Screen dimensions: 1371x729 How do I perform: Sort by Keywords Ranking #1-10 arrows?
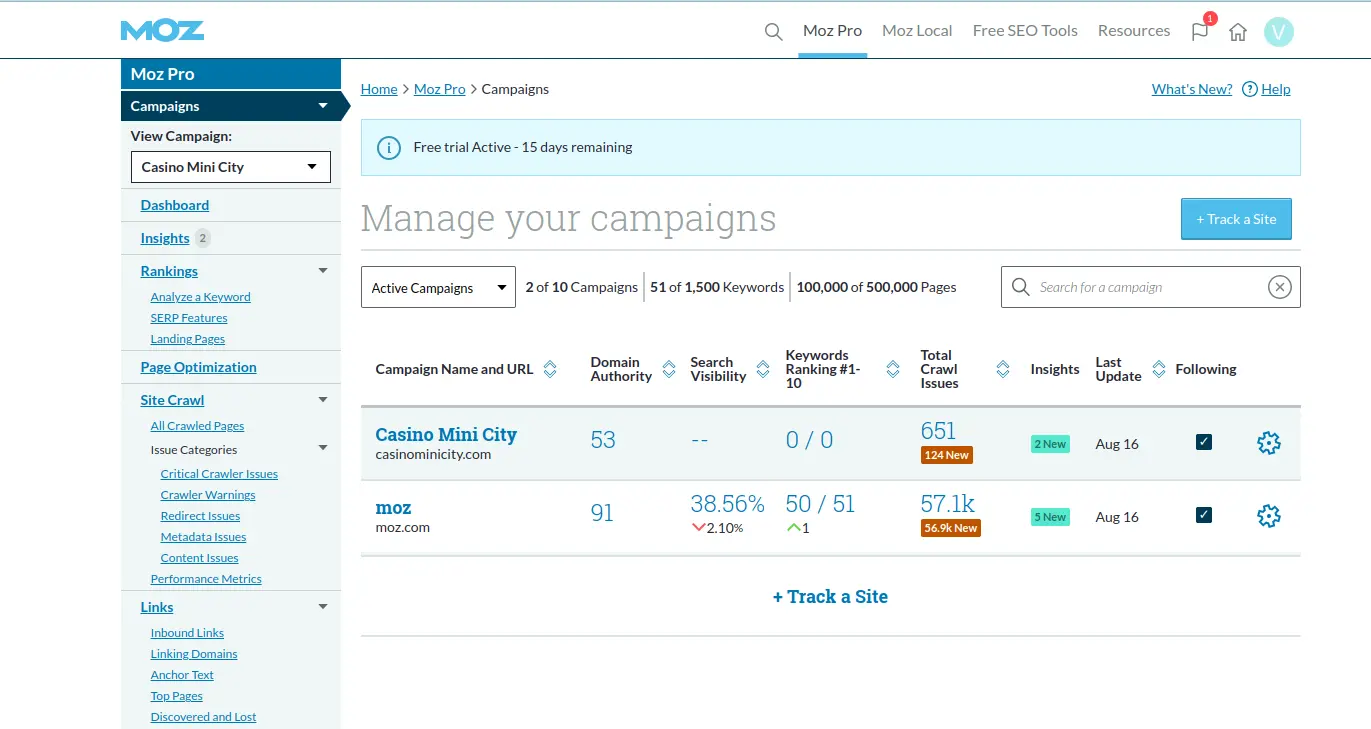coord(893,369)
